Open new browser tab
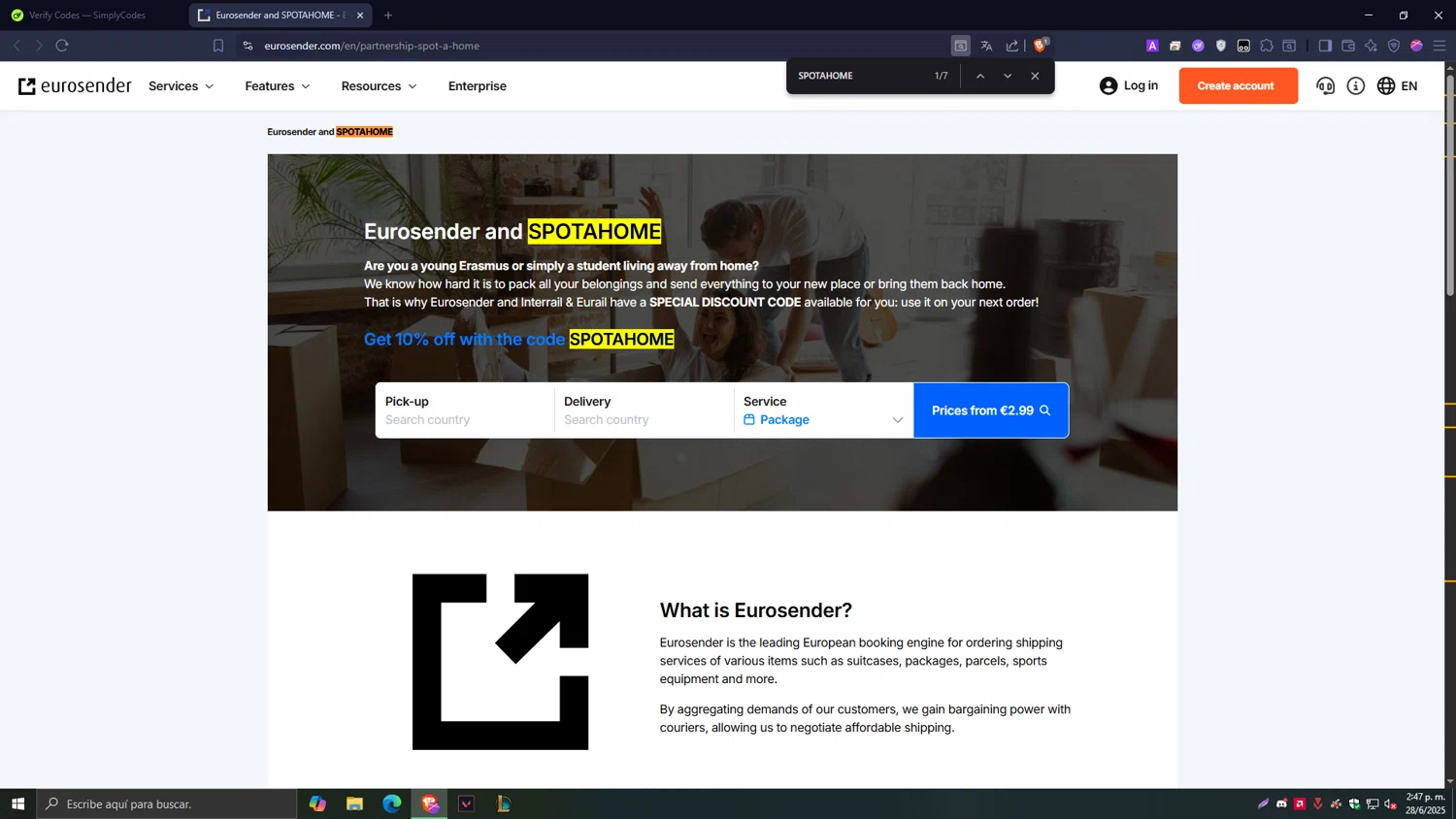 click(x=388, y=16)
